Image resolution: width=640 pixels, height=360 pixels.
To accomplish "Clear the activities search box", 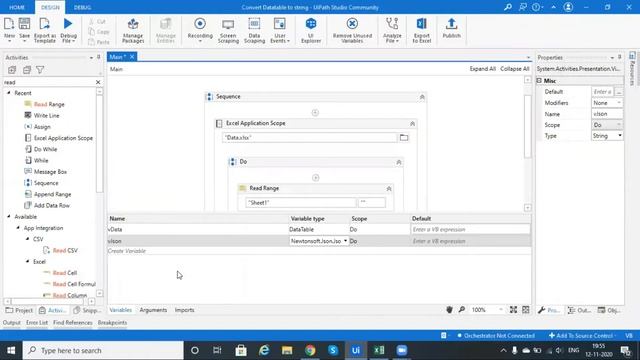I will coord(98,82).
